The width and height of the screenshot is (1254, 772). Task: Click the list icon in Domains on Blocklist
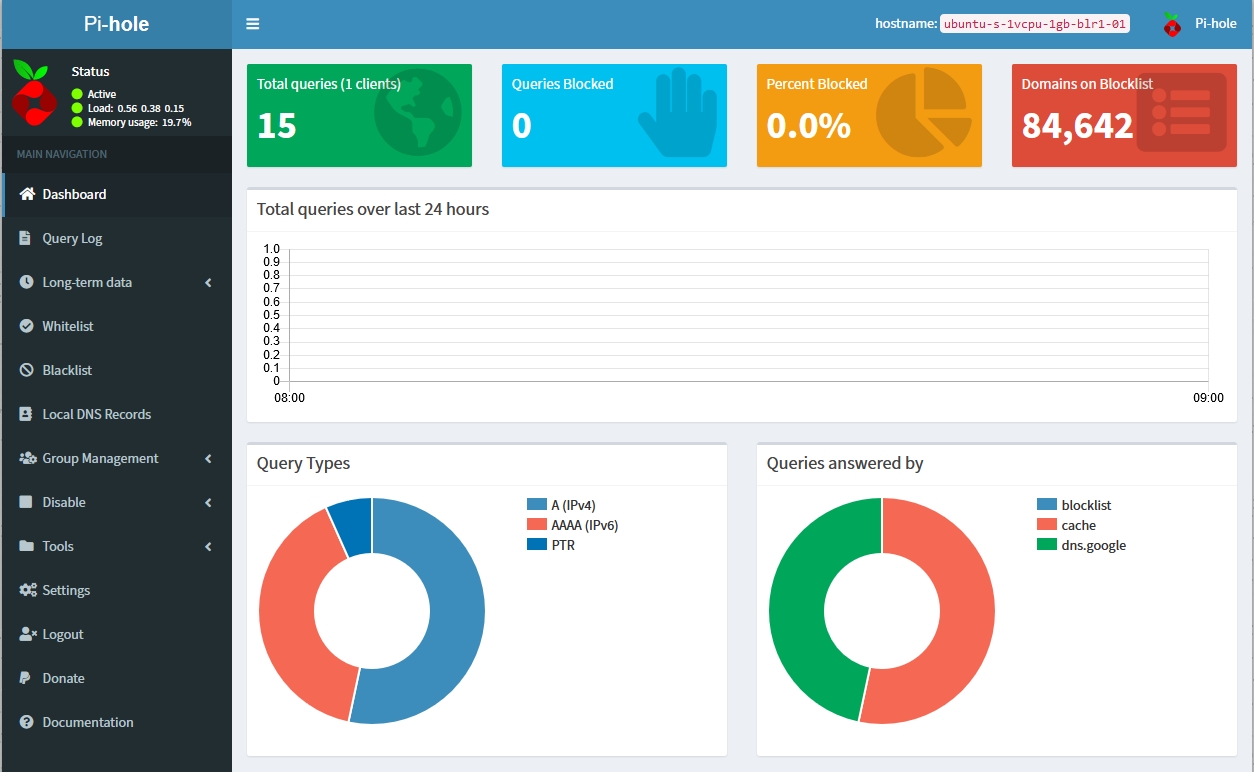point(1182,112)
